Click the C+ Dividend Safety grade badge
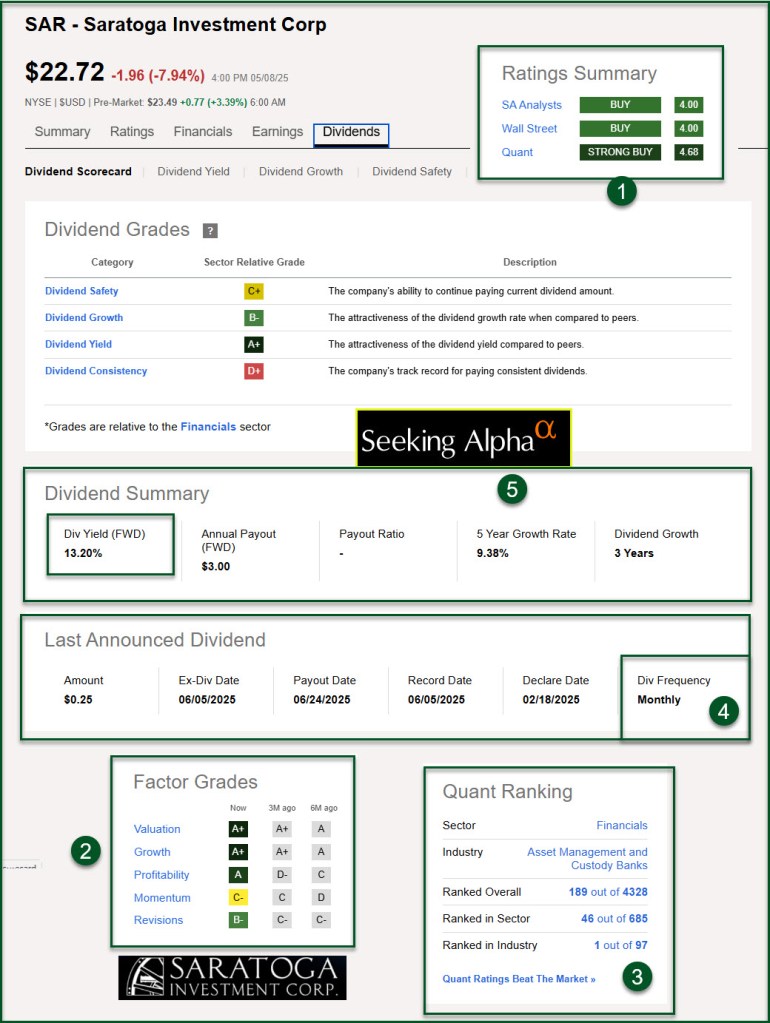This screenshot has height=1023, width=770. point(254,291)
